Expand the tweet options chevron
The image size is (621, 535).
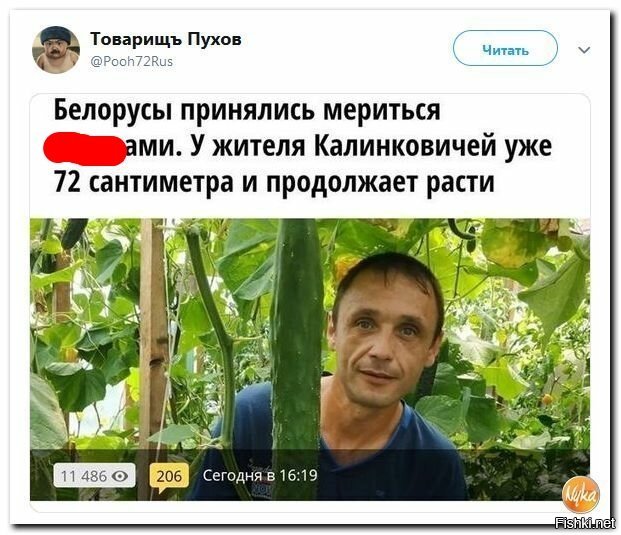pos(584,50)
